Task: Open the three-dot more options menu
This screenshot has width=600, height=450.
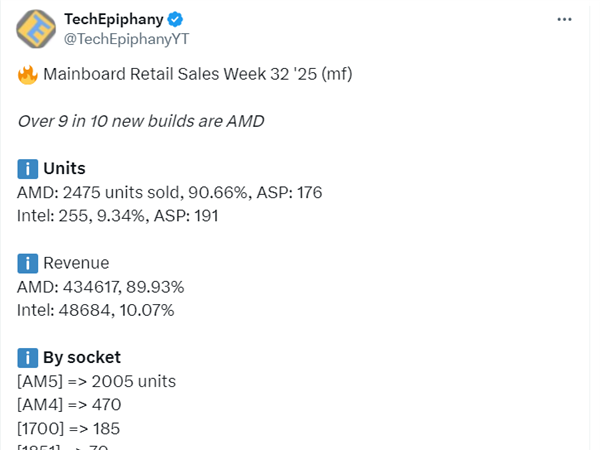Action: click(564, 20)
